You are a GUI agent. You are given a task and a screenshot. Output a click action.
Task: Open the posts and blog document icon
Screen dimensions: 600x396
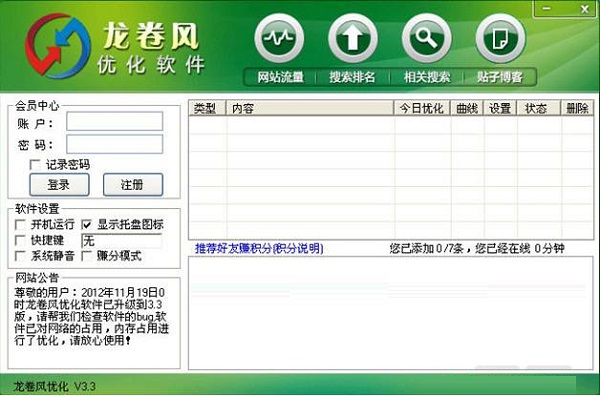pos(500,38)
